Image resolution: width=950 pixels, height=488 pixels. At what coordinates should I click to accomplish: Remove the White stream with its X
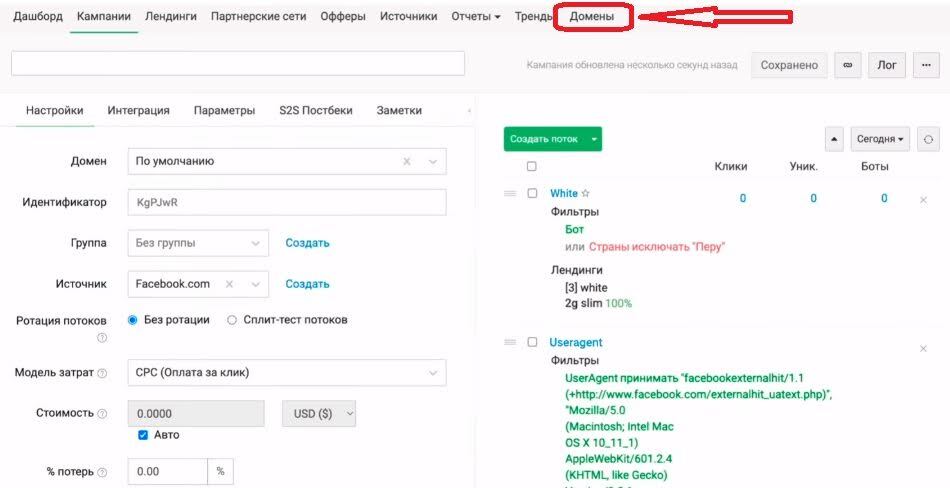pos(923,200)
